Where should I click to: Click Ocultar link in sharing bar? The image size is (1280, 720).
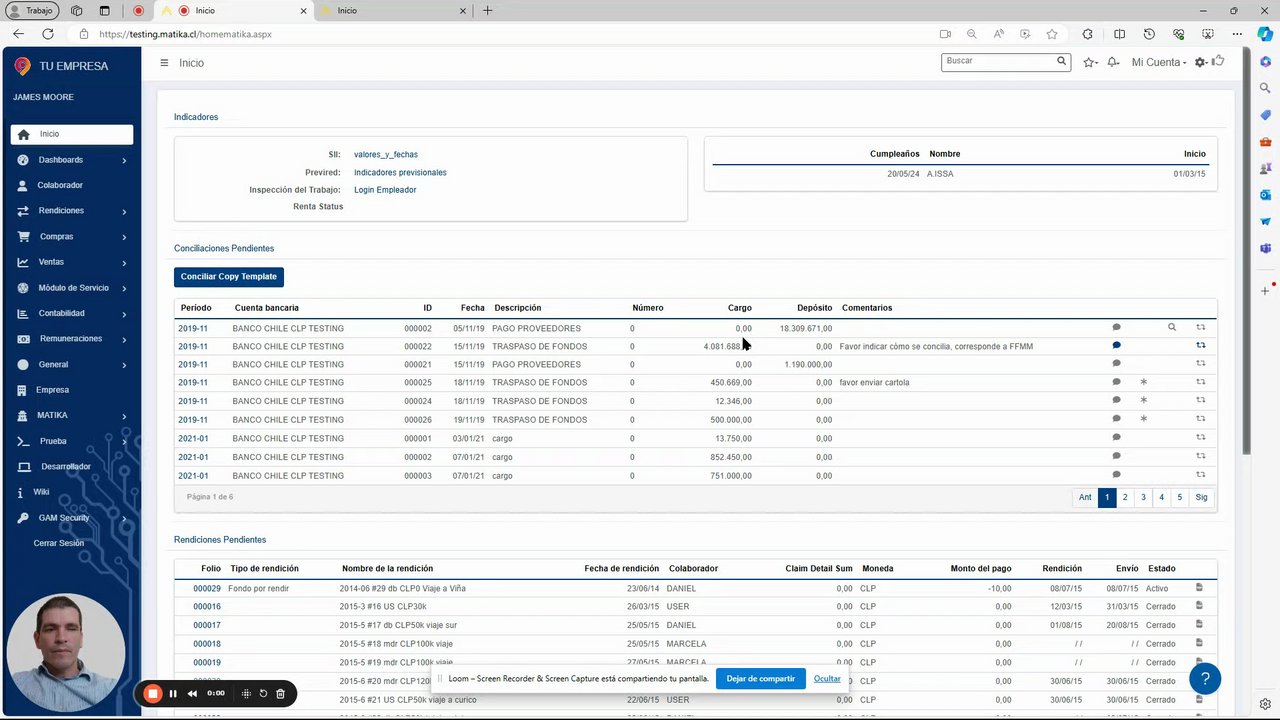pos(827,679)
